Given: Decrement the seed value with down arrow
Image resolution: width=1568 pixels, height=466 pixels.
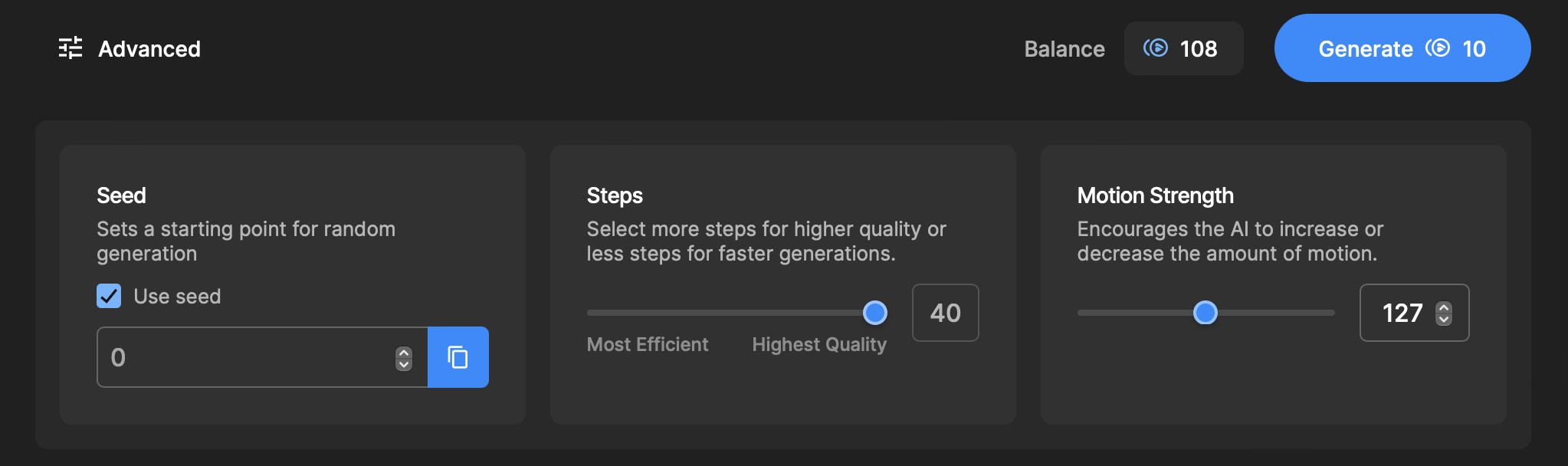Looking at the screenshot, I should (404, 364).
